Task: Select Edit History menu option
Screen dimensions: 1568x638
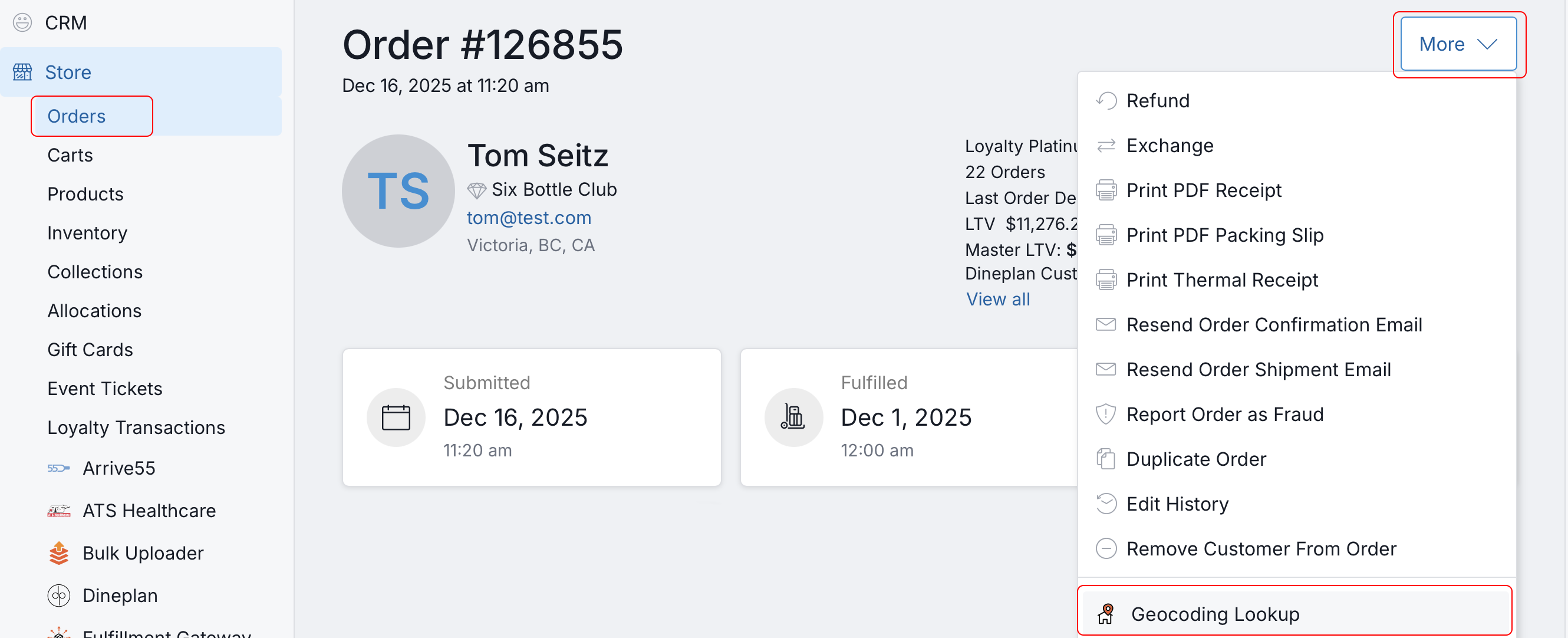Action: (x=1177, y=504)
